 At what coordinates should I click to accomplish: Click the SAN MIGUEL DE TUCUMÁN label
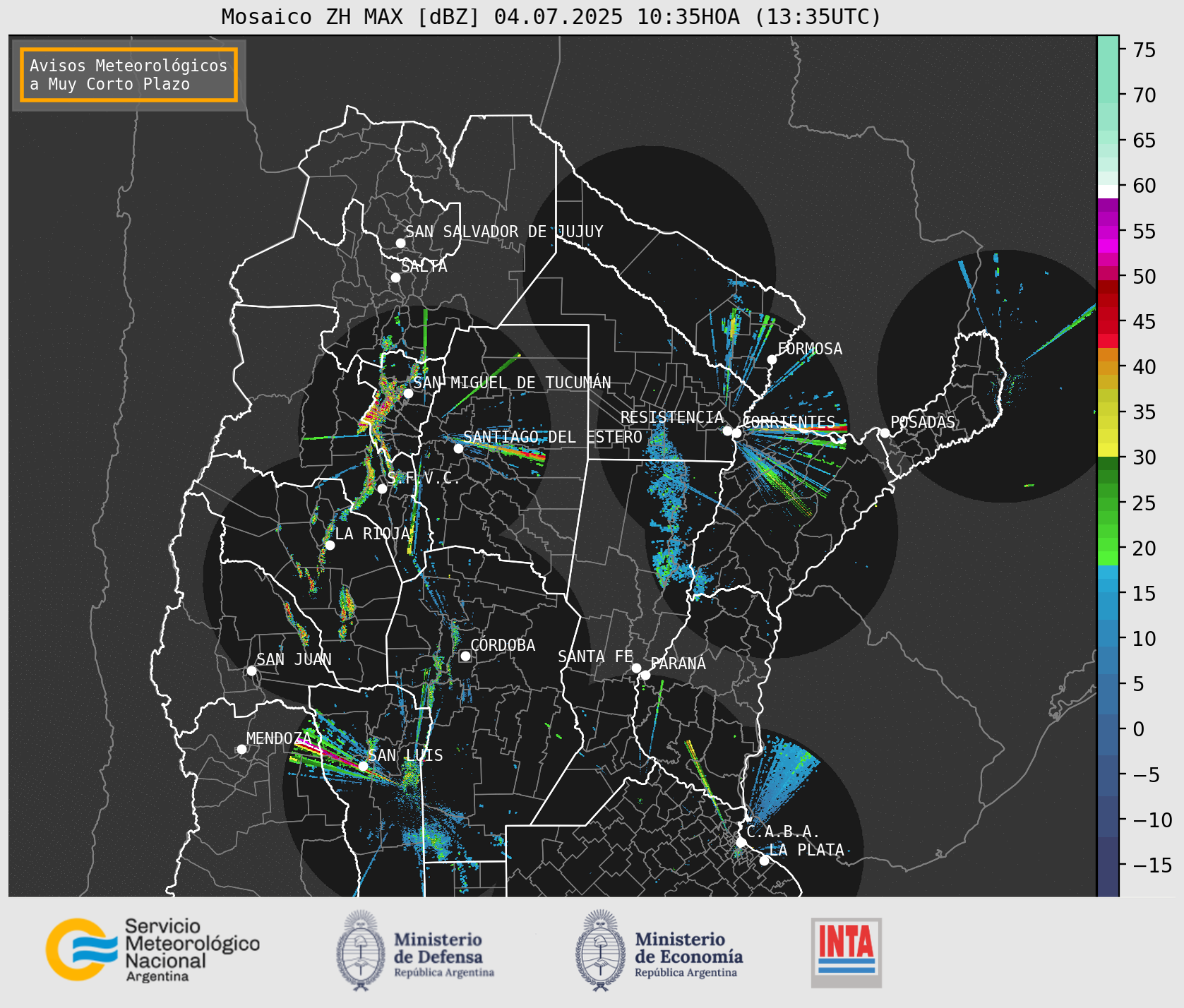(512, 383)
